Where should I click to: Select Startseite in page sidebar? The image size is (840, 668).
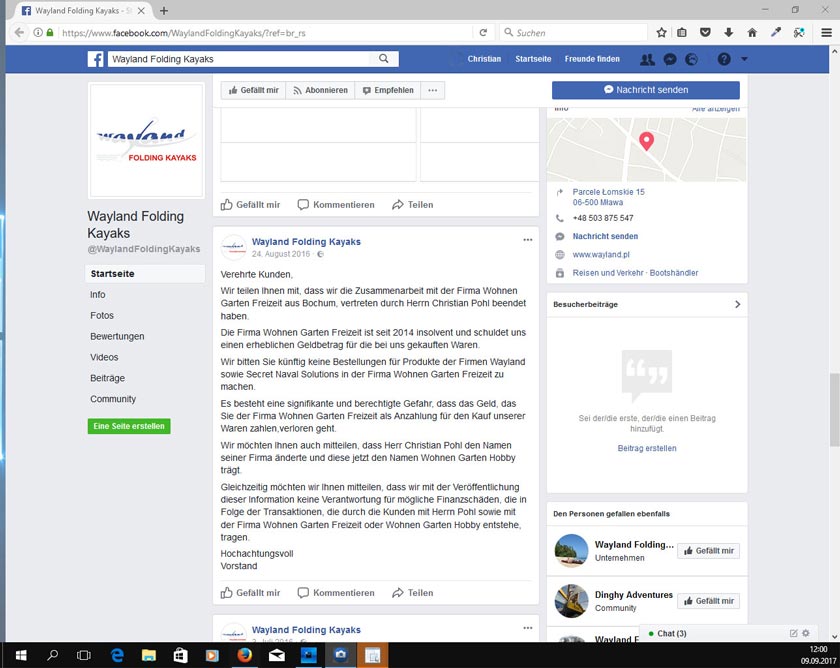coord(145,274)
